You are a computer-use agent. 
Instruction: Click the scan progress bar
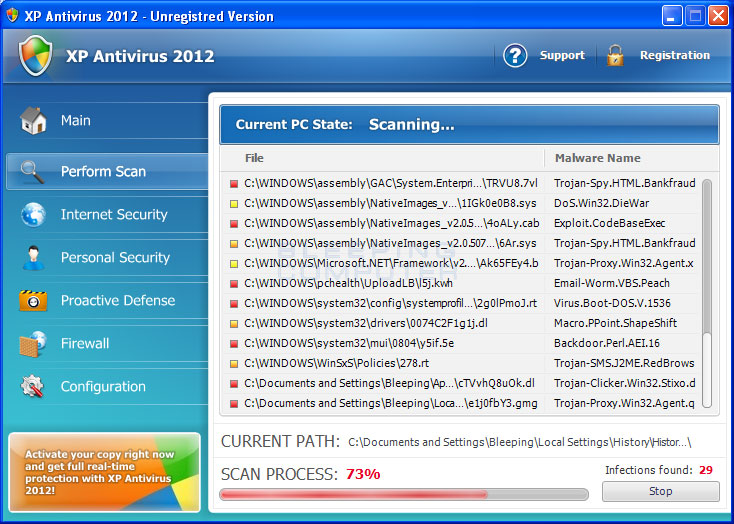[404, 494]
